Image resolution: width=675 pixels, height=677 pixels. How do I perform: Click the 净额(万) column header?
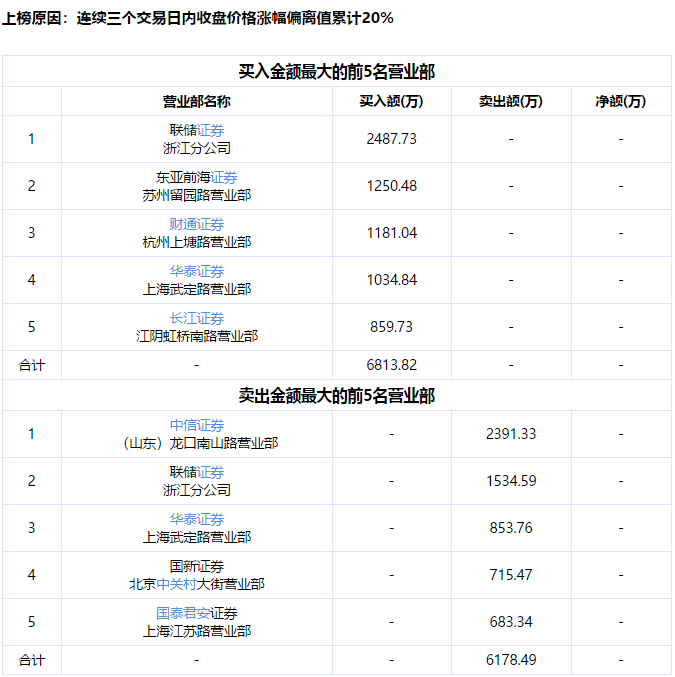(x=621, y=101)
